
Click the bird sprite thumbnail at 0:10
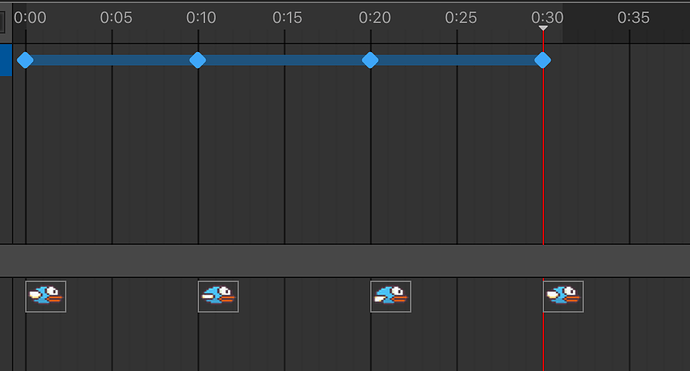[218, 297]
